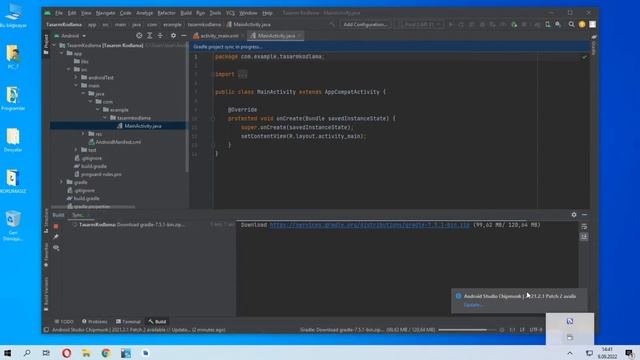The height and width of the screenshot is (360, 640).
Task: Click the pin tab icon in Build panel
Action: 56,237
